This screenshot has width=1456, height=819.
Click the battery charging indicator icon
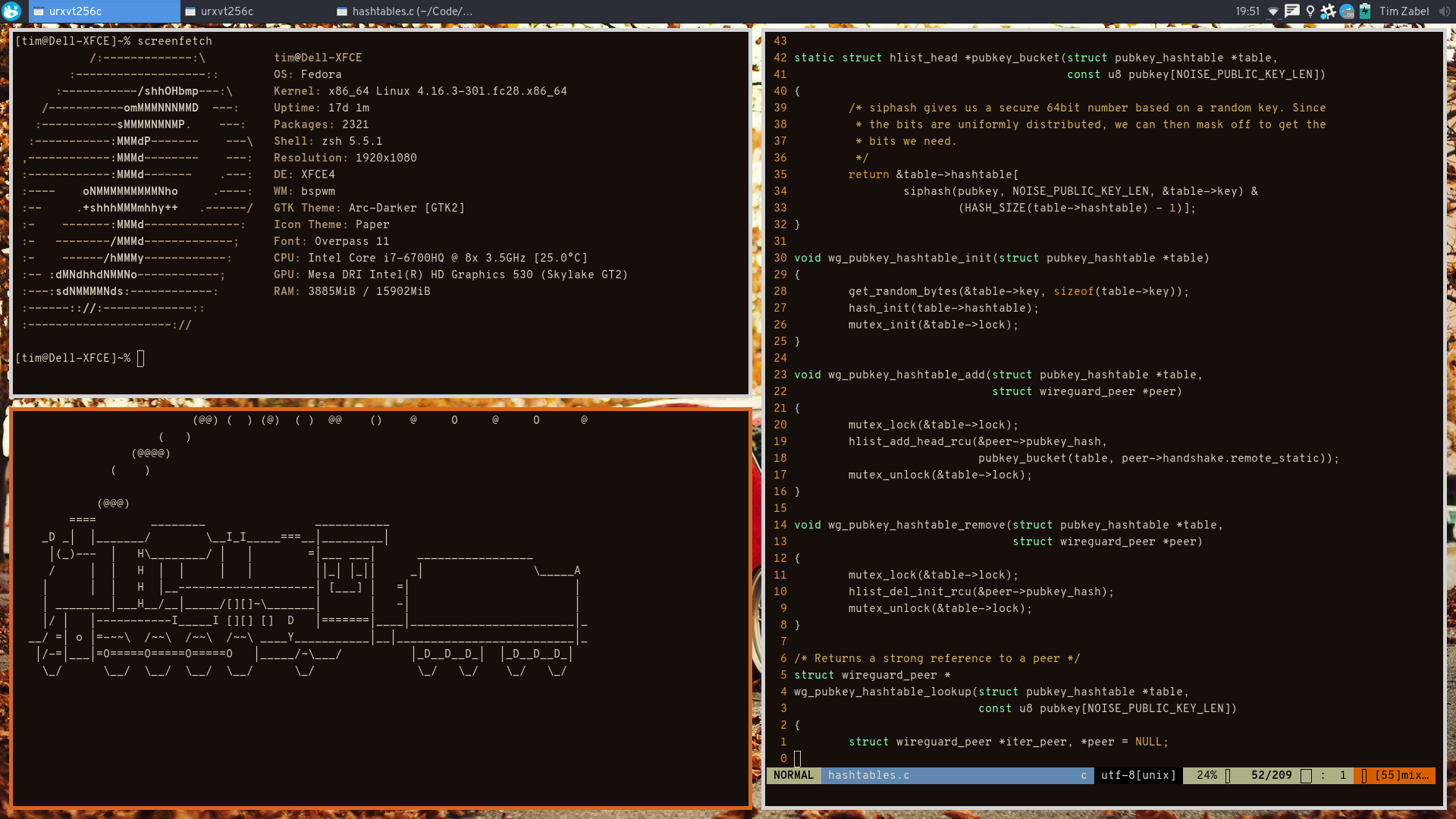[x=1364, y=11]
